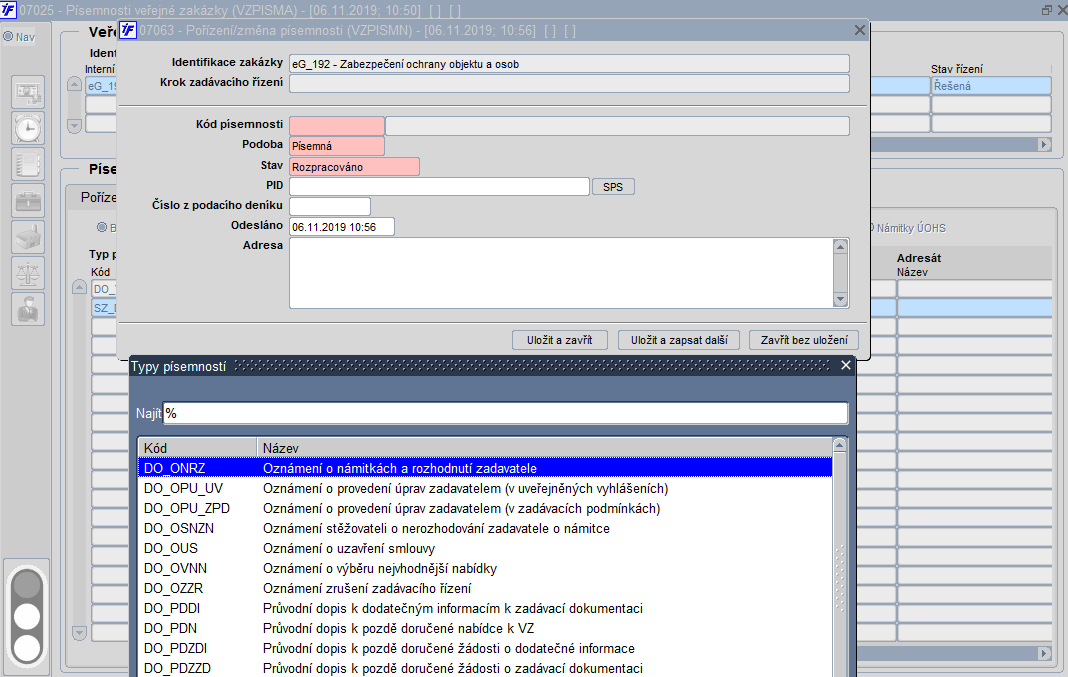Image resolution: width=1068 pixels, height=677 pixels.
Task: Click the businessman person icon in sidebar
Action: coord(28,309)
